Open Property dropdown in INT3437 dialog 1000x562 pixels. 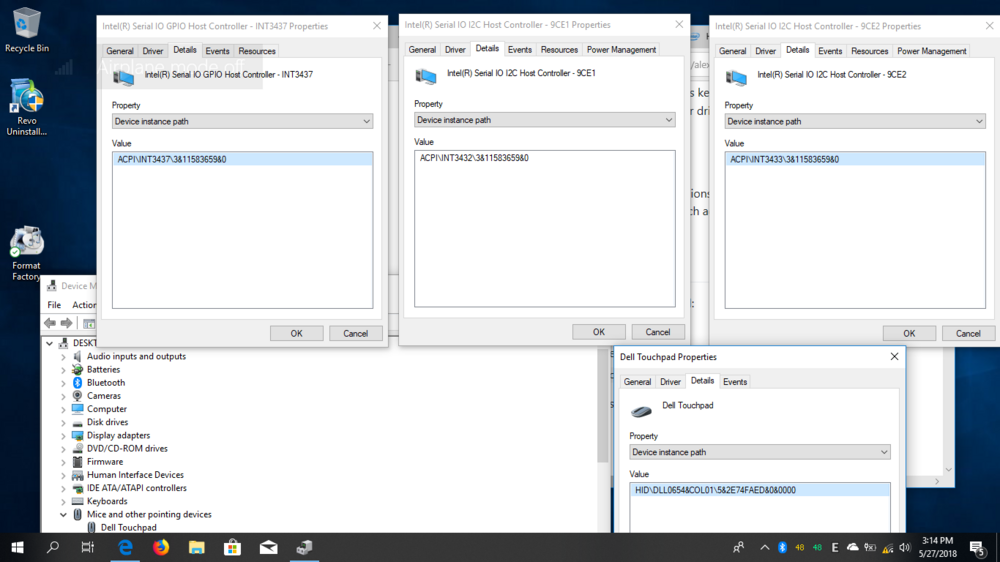coord(242,121)
